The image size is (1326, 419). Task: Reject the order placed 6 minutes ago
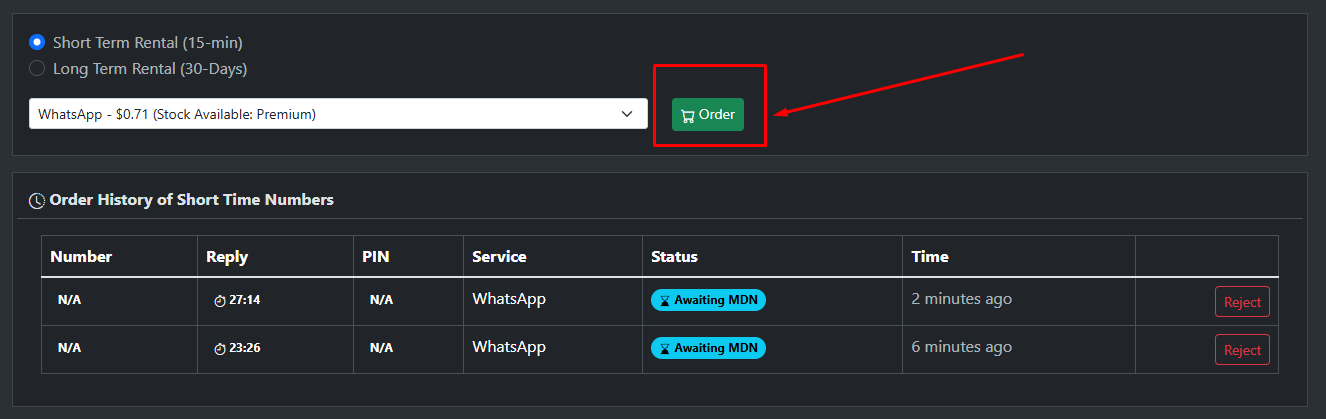tap(1242, 350)
